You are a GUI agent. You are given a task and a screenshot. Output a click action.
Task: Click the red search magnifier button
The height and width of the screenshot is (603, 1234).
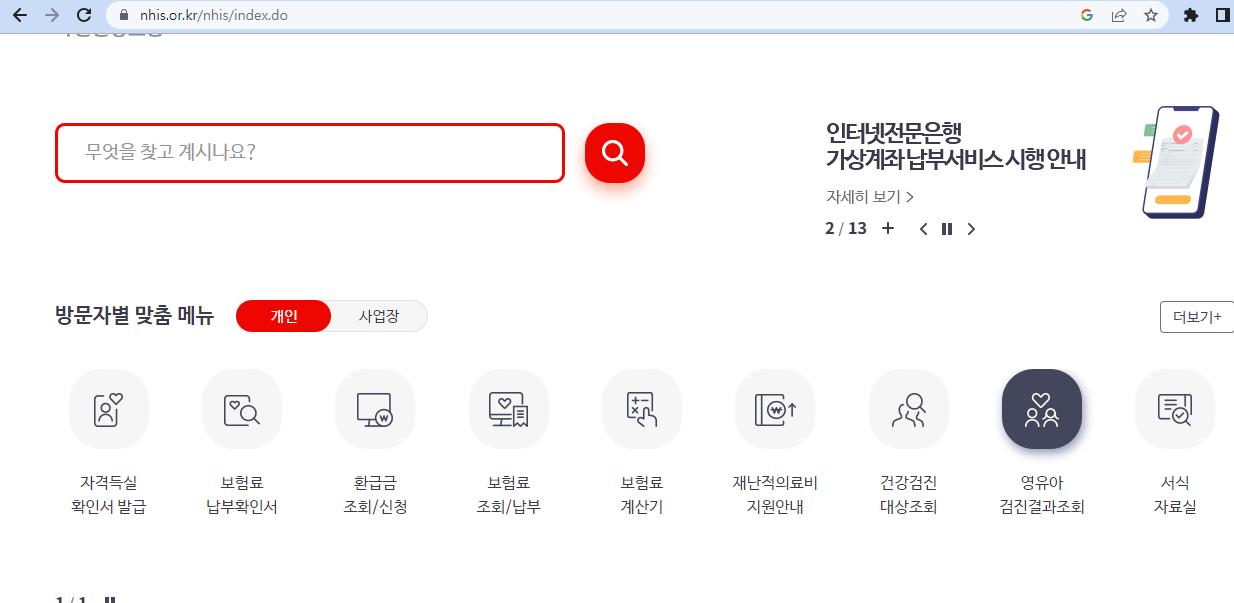point(614,152)
